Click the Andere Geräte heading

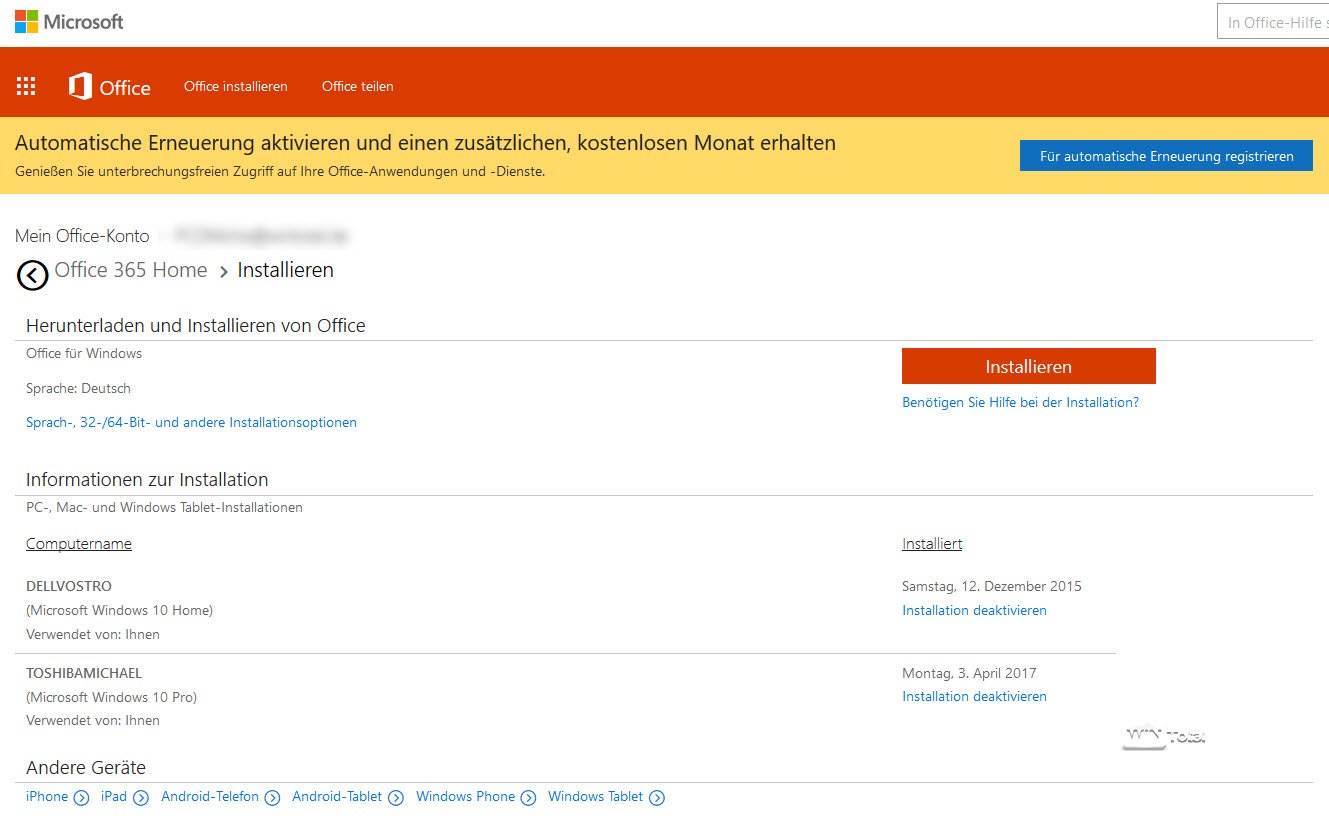86,768
